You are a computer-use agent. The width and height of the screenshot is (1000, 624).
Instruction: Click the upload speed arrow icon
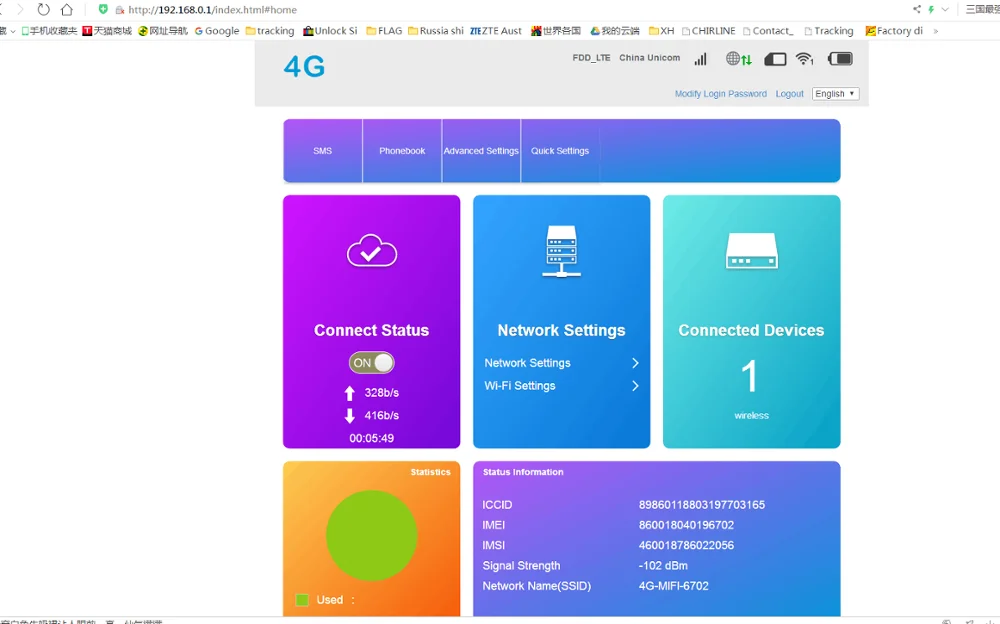(x=349, y=393)
